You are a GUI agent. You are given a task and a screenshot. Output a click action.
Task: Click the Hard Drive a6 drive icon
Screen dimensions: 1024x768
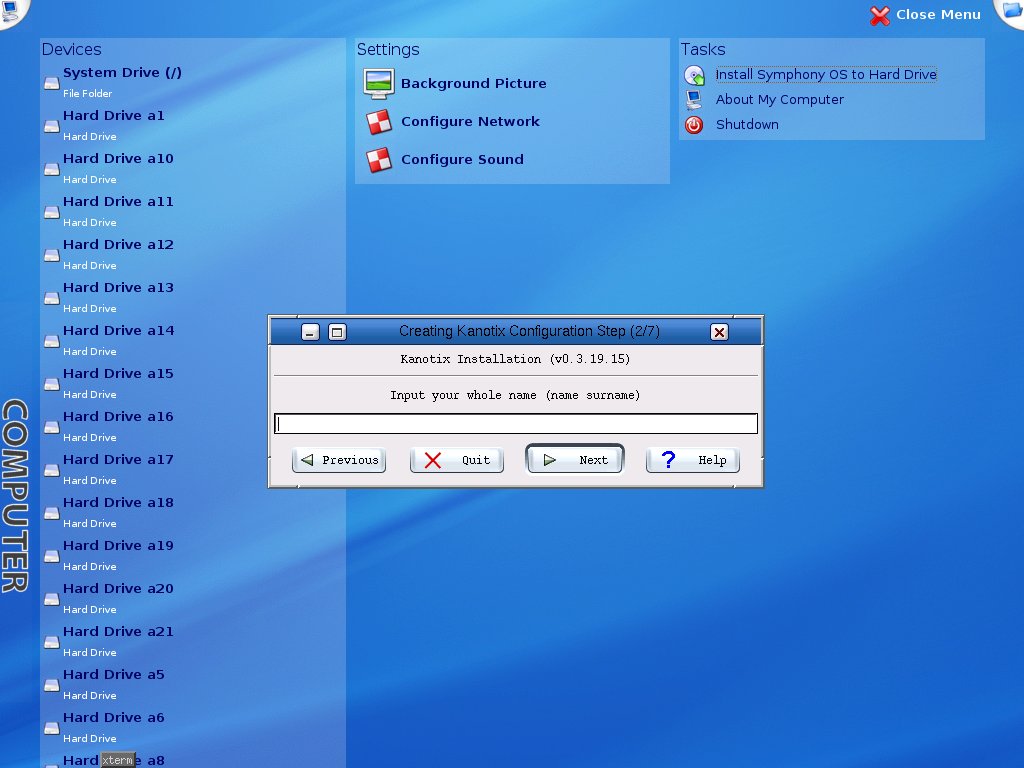[52, 729]
